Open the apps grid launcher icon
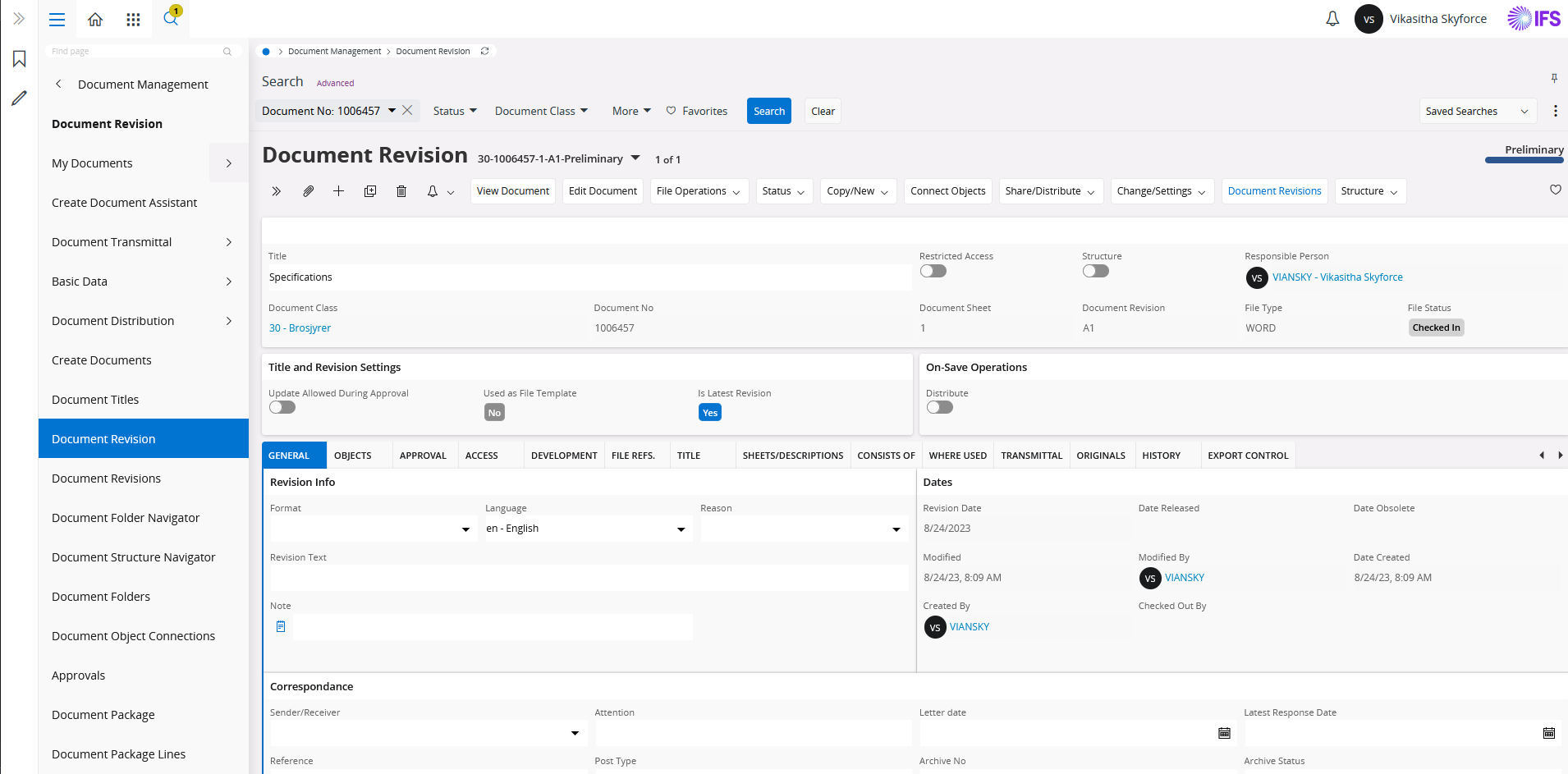Image resolution: width=1568 pixels, height=774 pixels. tap(133, 19)
